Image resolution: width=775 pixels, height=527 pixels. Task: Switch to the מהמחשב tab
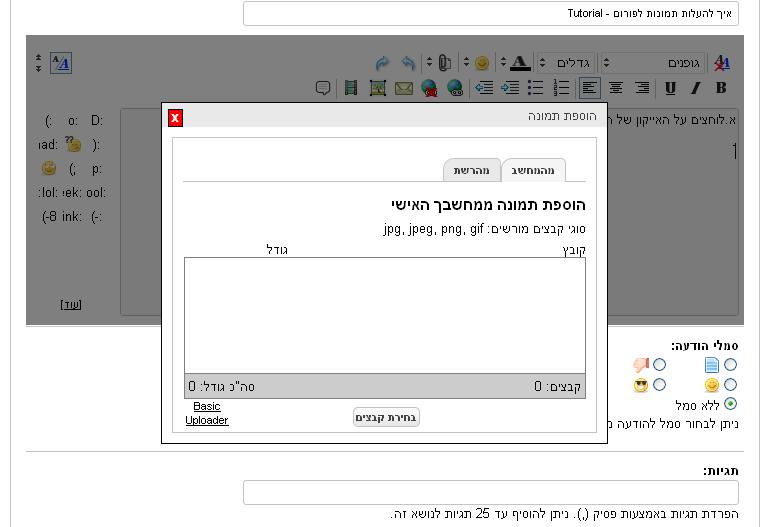[534, 171]
